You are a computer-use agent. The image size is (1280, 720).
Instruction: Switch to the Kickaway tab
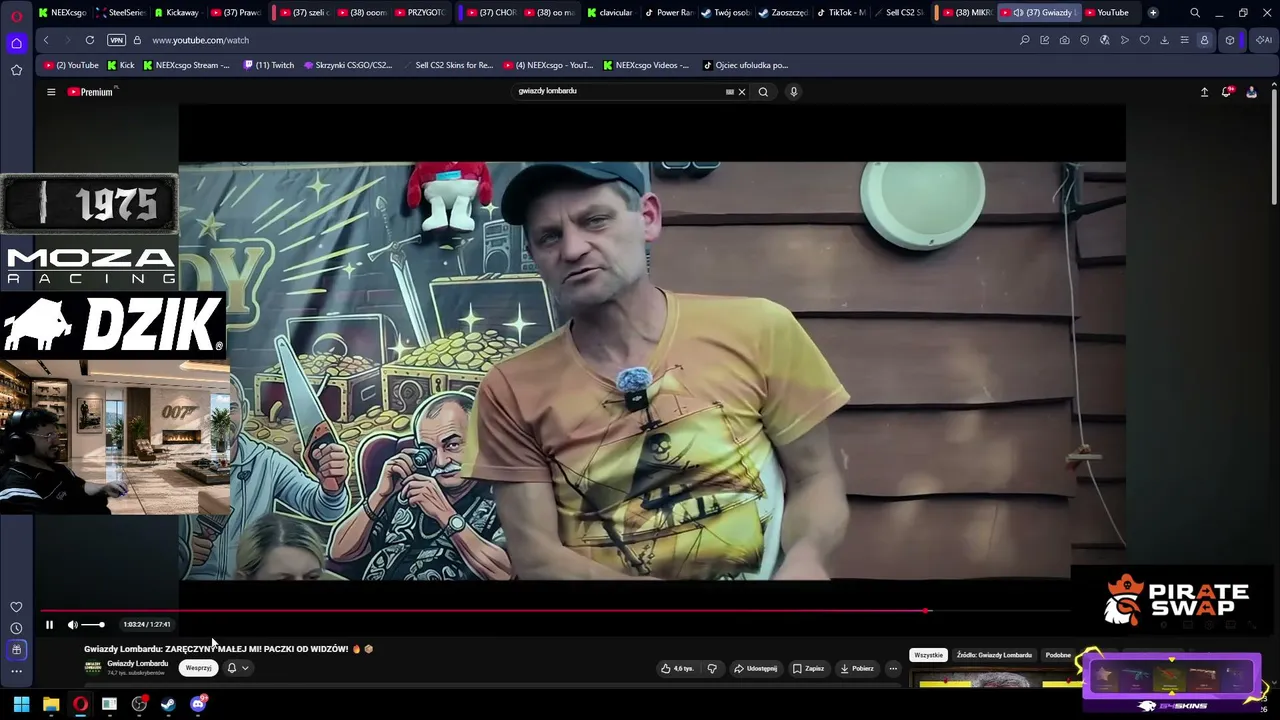coord(176,13)
